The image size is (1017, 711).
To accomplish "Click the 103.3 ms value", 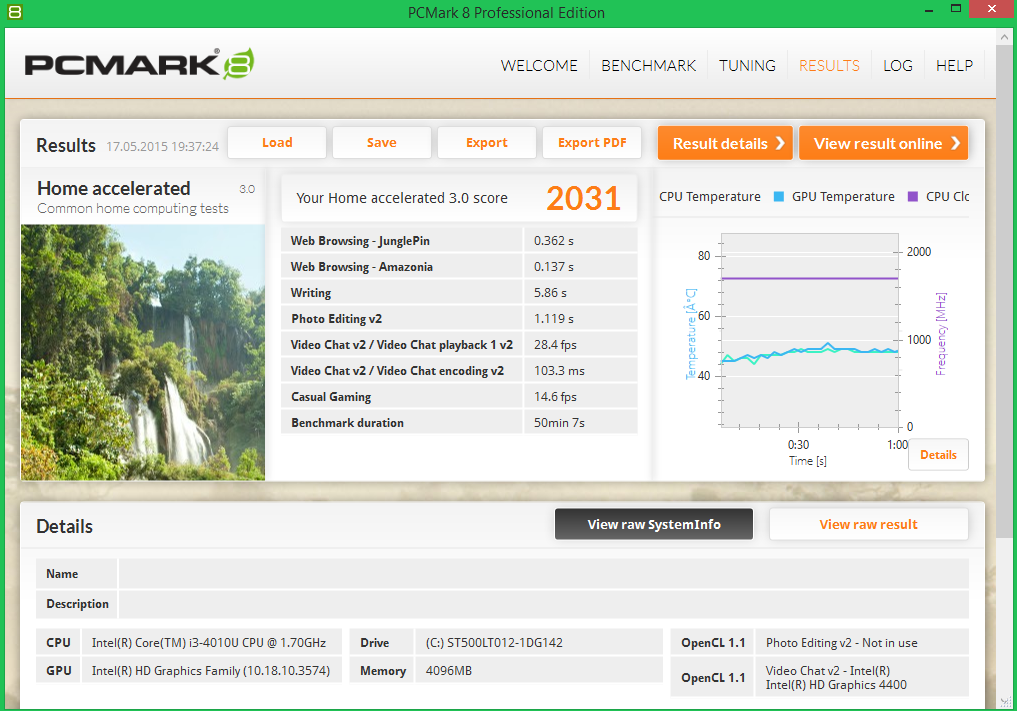I will 559,370.
